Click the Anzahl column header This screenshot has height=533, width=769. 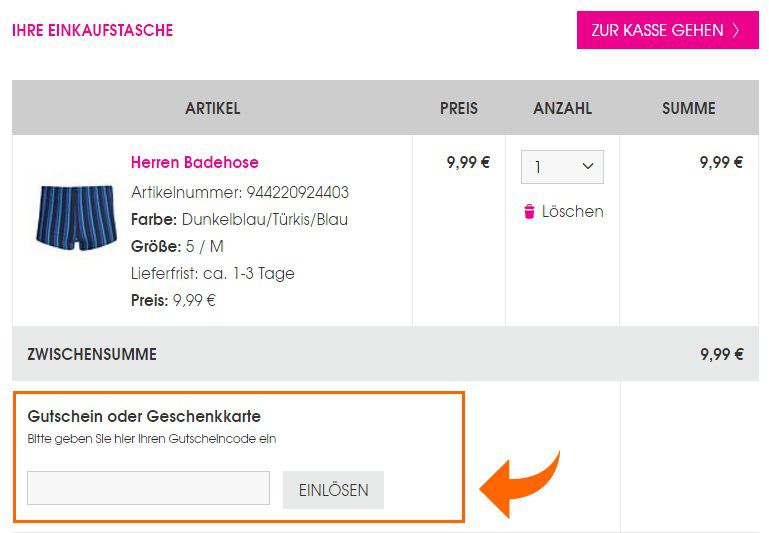coord(563,108)
